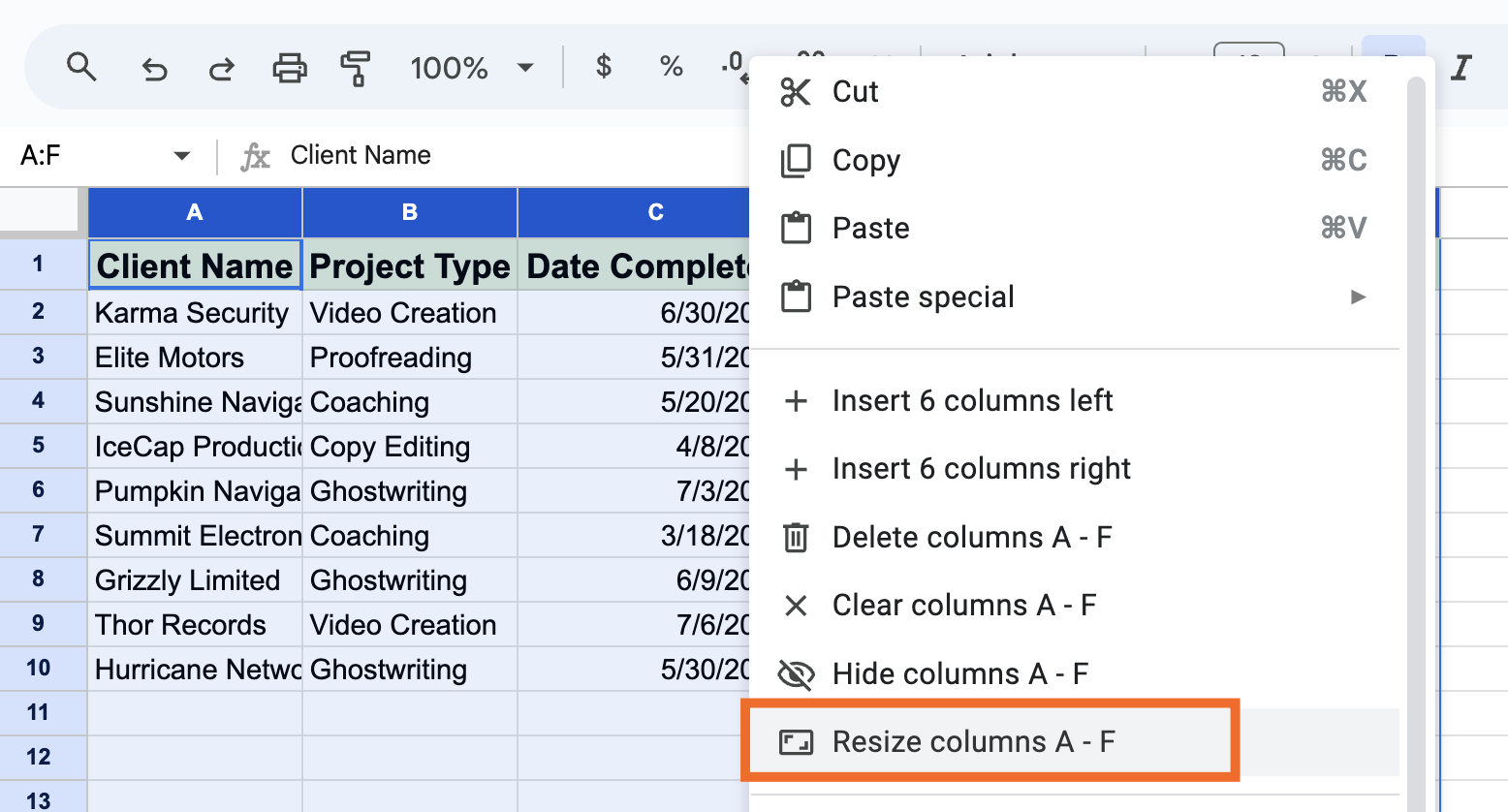Click the Client Name header cell
1508x812 pixels.
pos(195,265)
